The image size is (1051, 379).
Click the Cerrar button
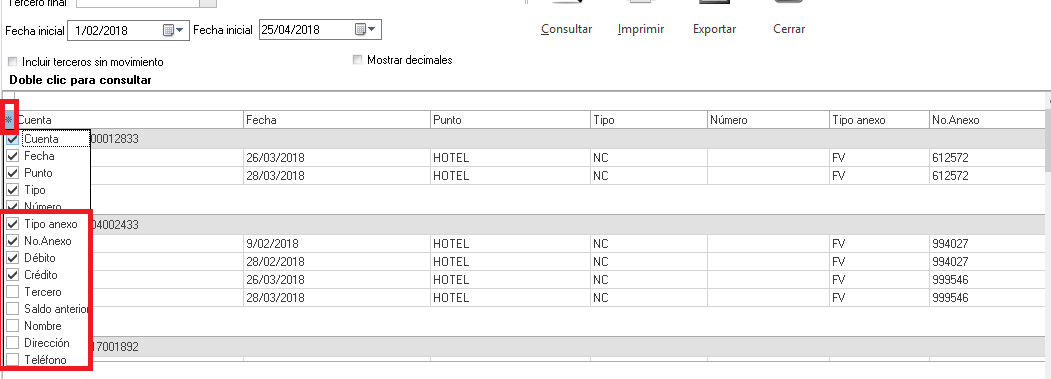[x=789, y=29]
